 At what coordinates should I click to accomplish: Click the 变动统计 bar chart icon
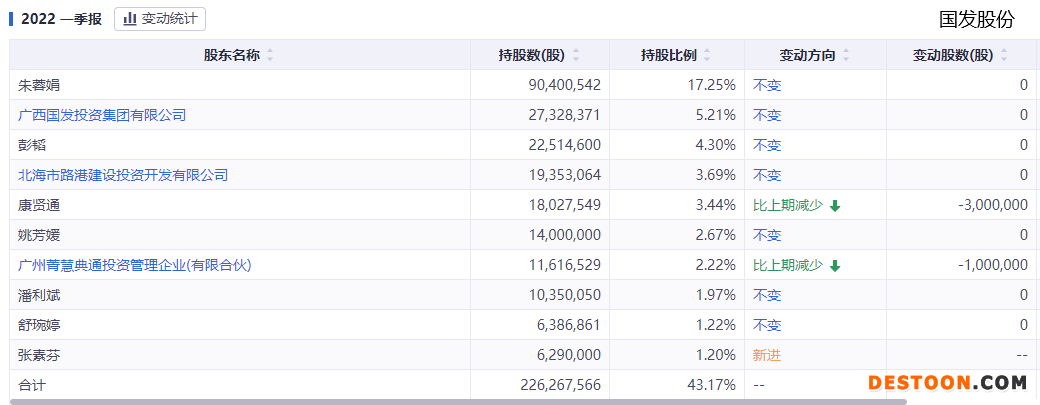coord(131,18)
